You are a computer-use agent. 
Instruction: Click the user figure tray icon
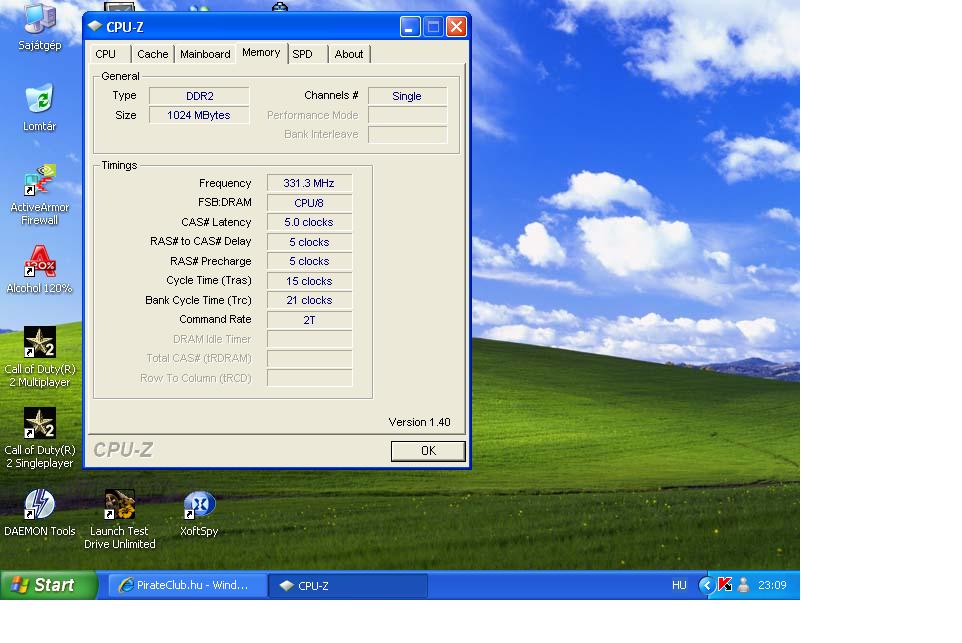tap(743, 585)
